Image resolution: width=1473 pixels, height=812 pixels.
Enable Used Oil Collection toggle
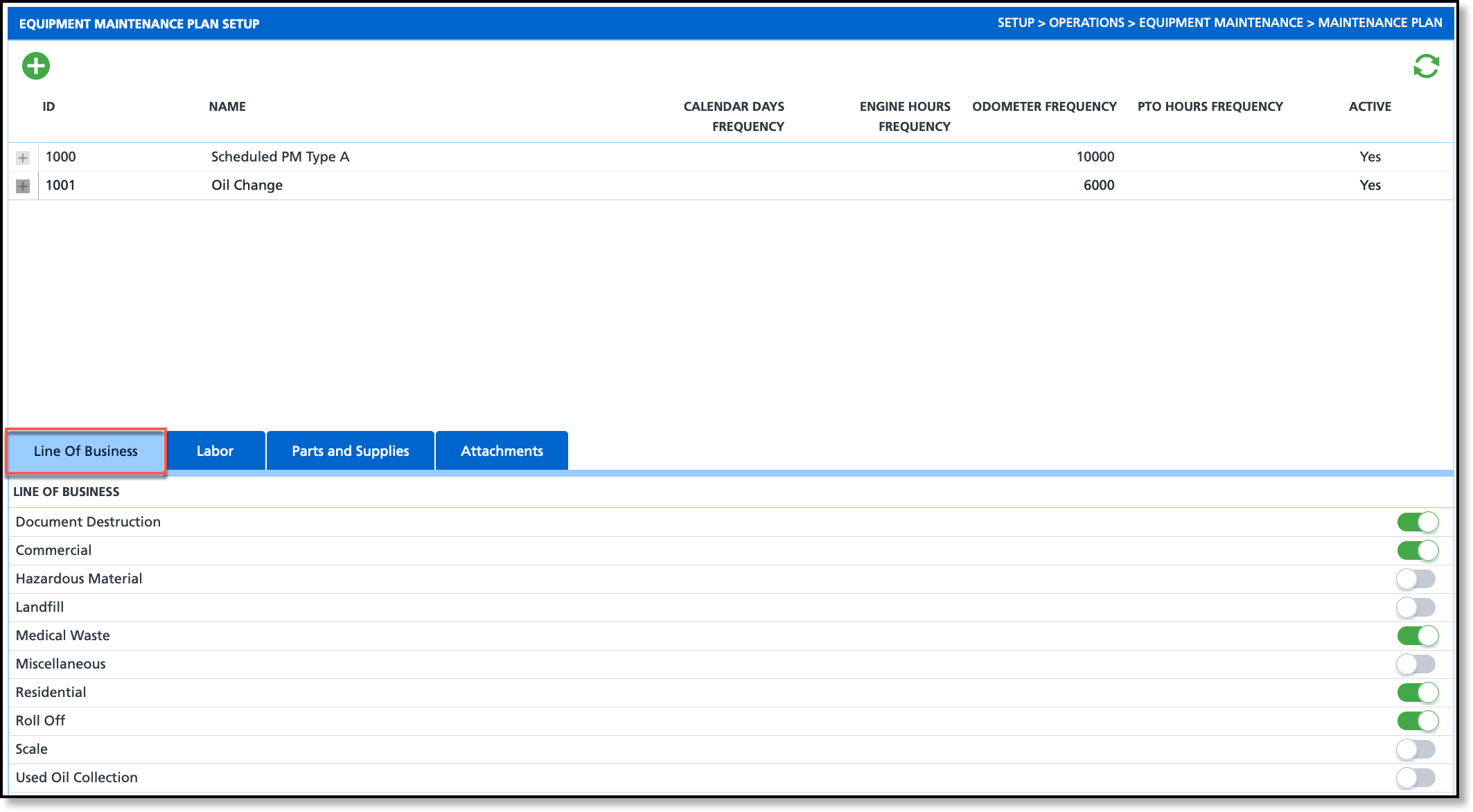1415,777
